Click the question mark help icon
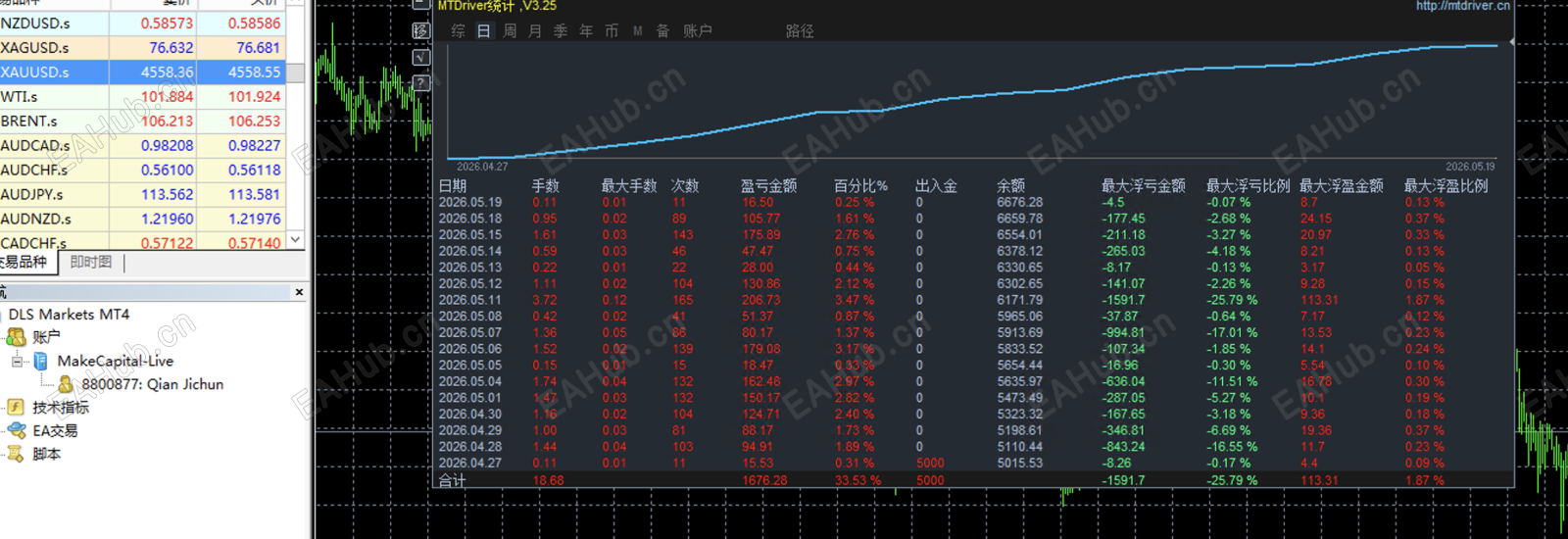 (x=420, y=82)
